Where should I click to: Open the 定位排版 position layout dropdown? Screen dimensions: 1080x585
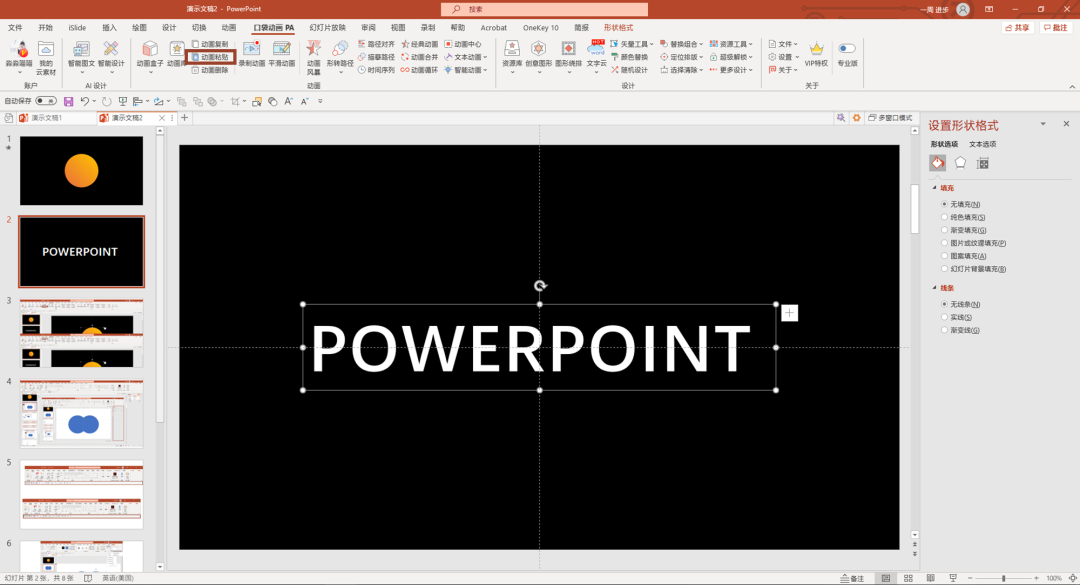click(681, 57)
